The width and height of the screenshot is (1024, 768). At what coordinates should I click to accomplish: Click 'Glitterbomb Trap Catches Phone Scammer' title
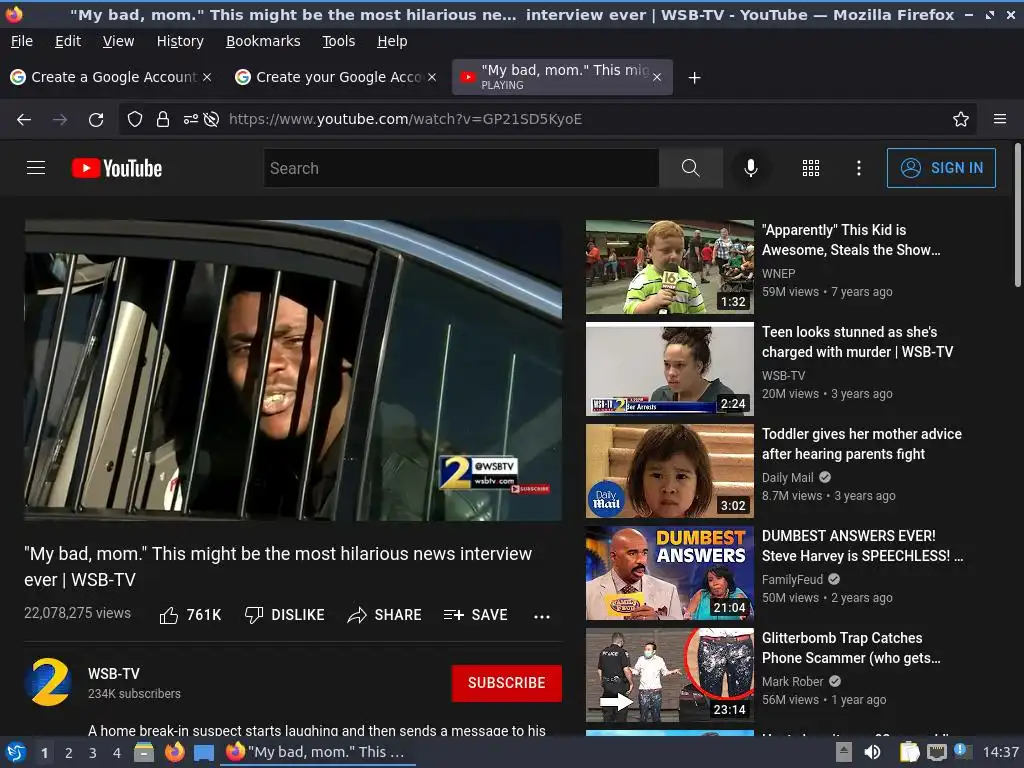[851, 648]
